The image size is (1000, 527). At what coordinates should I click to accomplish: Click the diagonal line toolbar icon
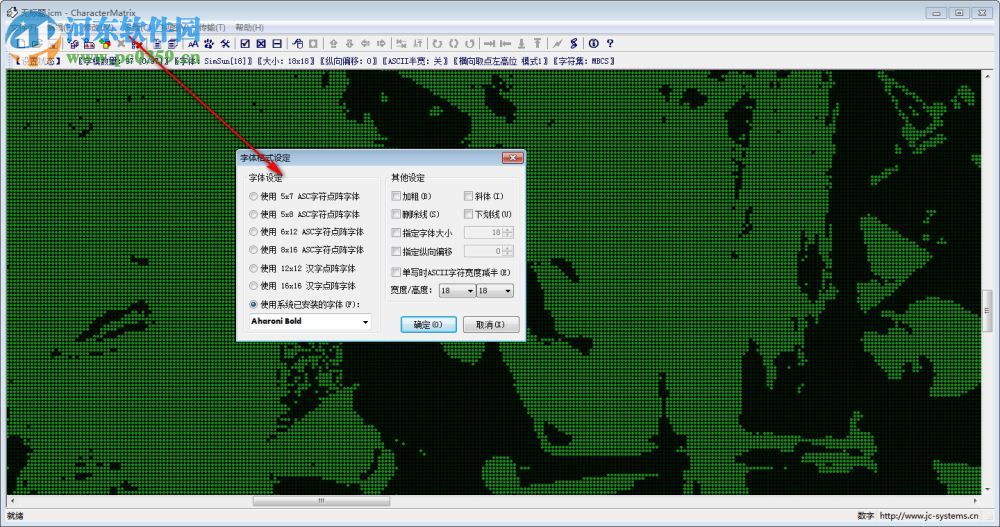[x=557, y=43]
